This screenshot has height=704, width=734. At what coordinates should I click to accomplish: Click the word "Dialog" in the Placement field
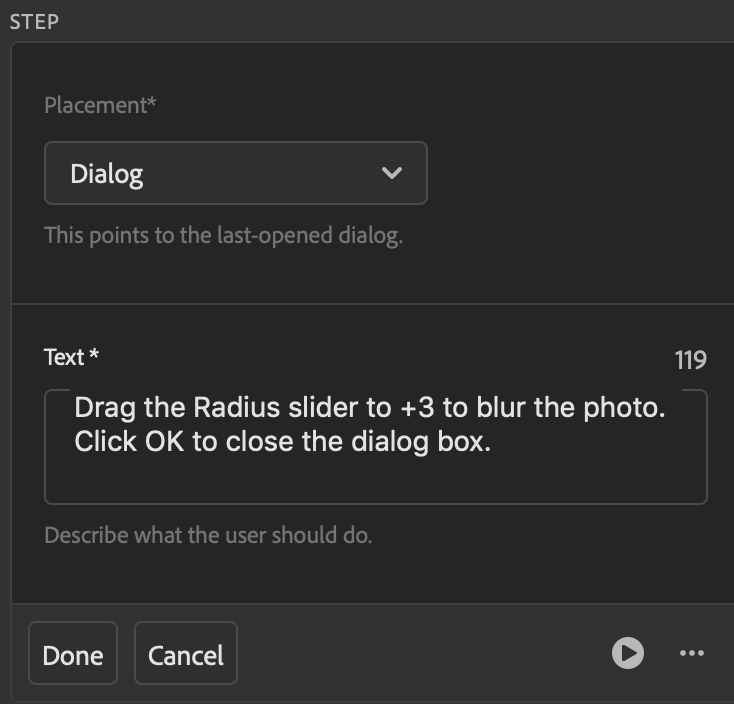pos(107,174)
